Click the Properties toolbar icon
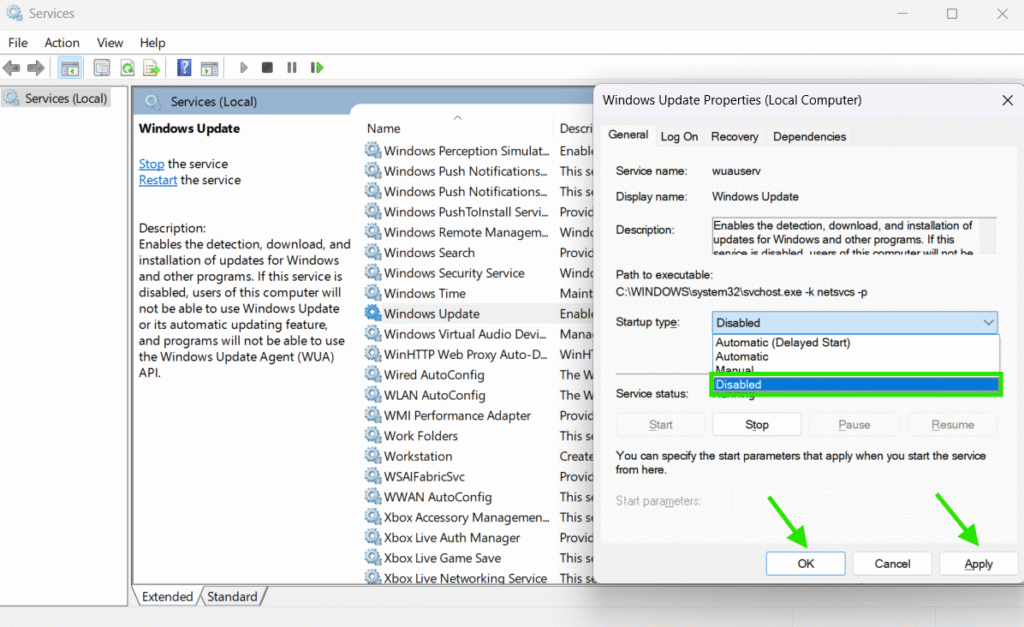The width and height of the screenshot is (1024, 627). click(101, 68)
